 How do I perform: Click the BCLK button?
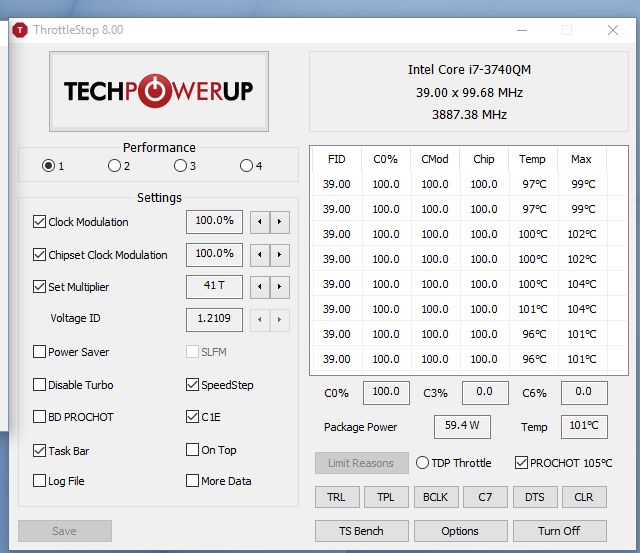(x=436, y=497)
